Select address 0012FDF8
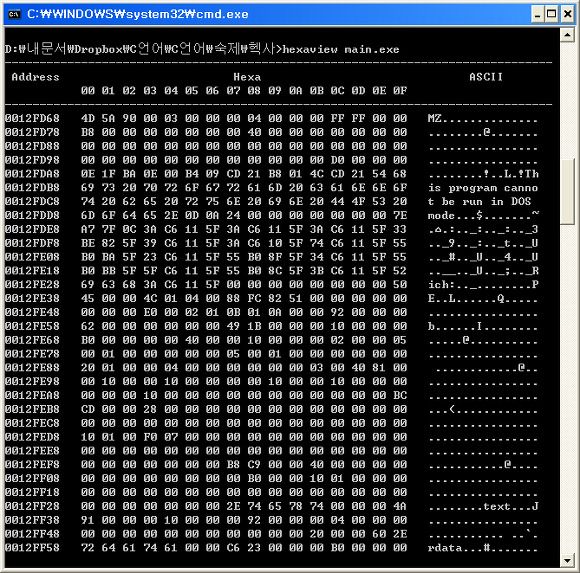 pyautogui.click(x=32, y=243)
